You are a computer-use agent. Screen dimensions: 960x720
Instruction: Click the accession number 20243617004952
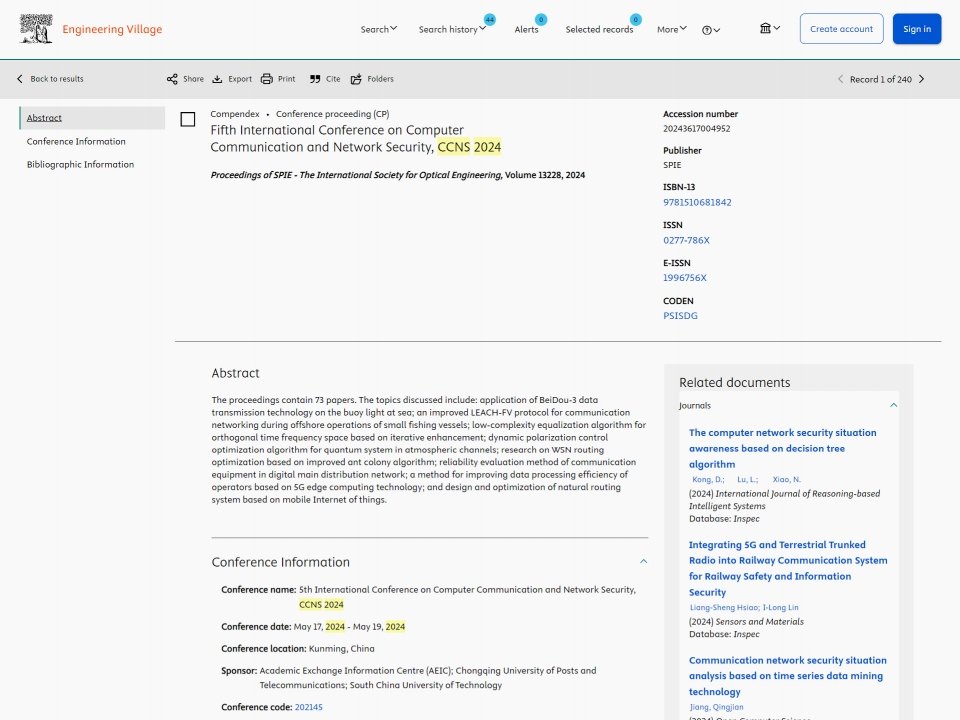[697, 129]
